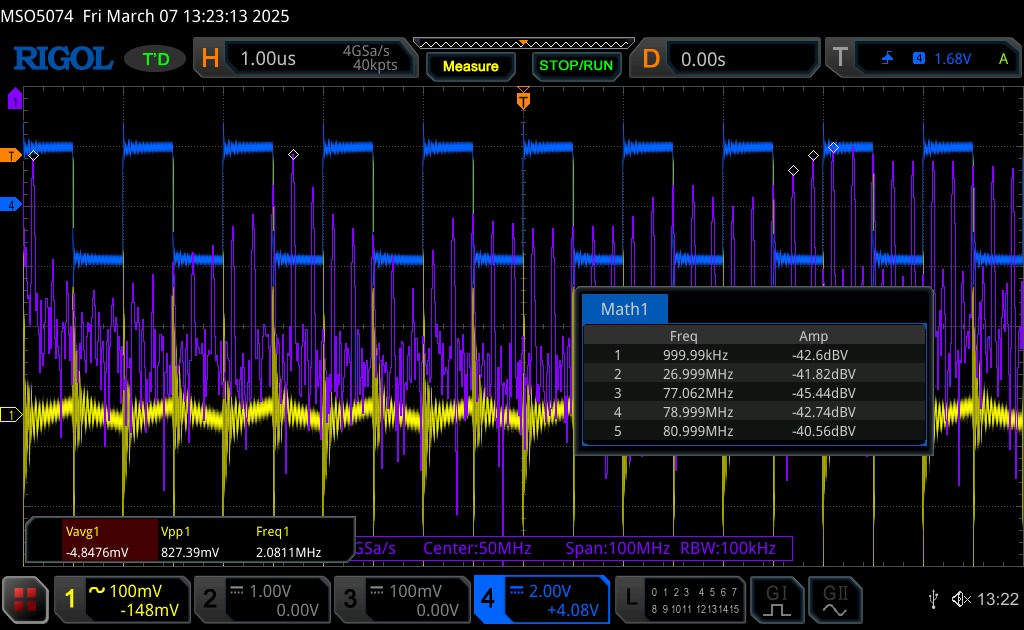Click the muted speaker icon
Screen dimensions: 1024x630
960,599
